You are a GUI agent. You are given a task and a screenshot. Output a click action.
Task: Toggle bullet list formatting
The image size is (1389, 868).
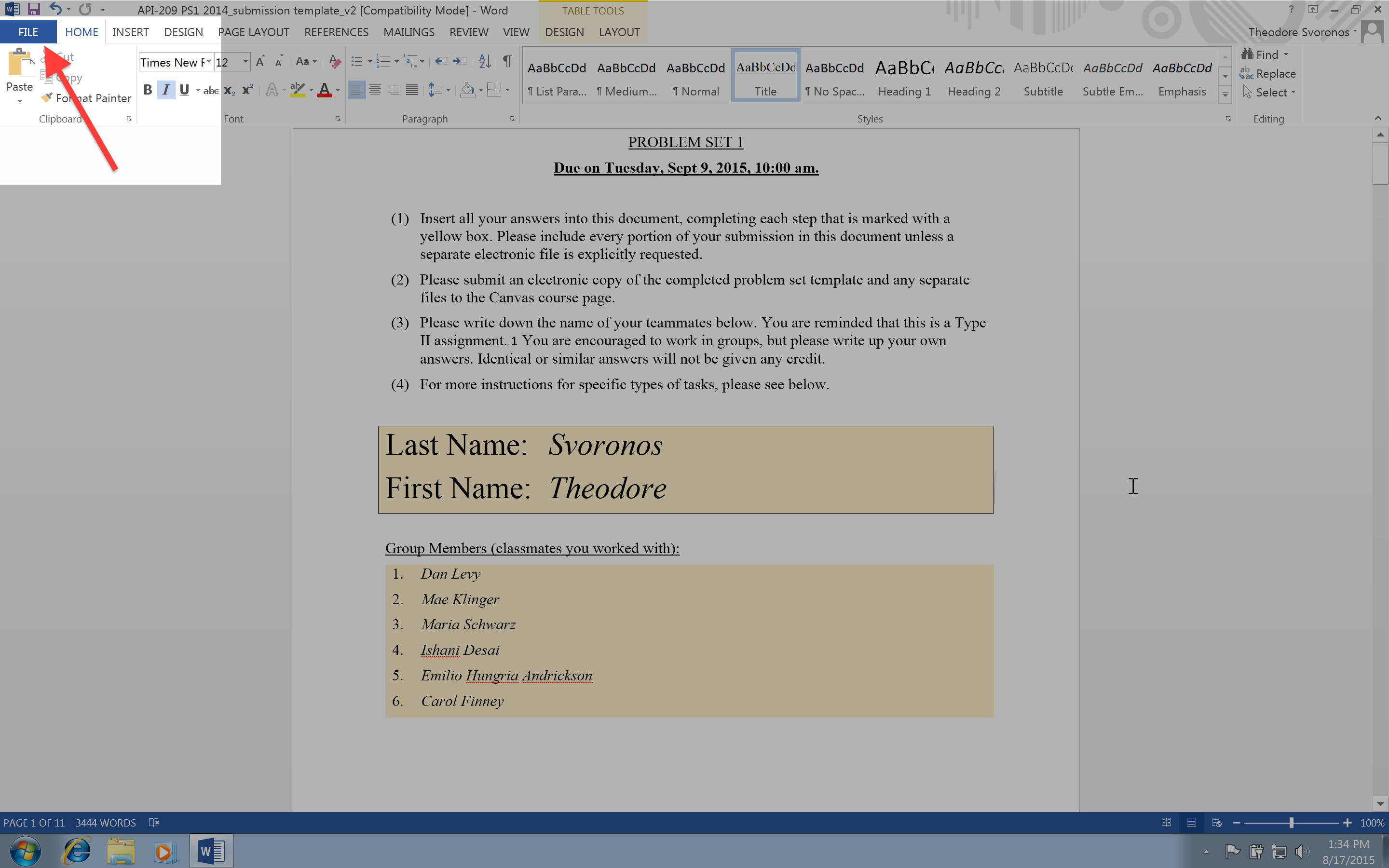(x=357, y=61)
